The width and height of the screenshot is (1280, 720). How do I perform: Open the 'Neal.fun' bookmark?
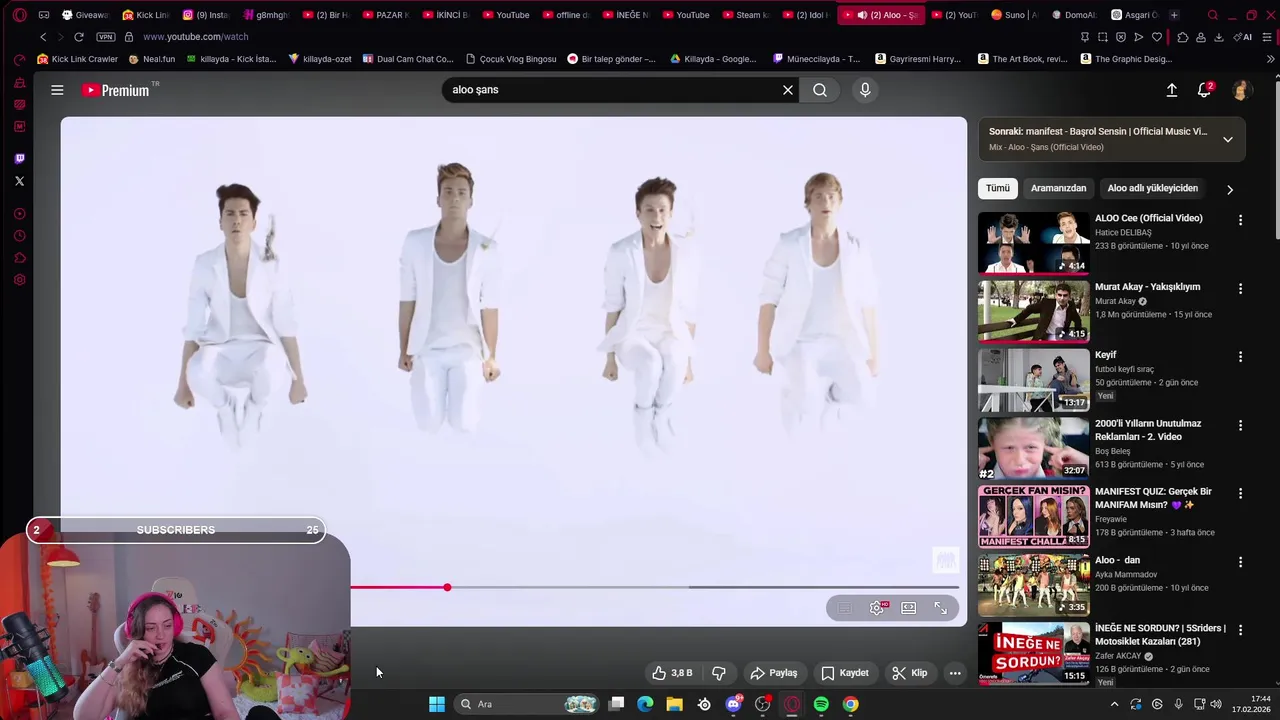coord(152,59)
